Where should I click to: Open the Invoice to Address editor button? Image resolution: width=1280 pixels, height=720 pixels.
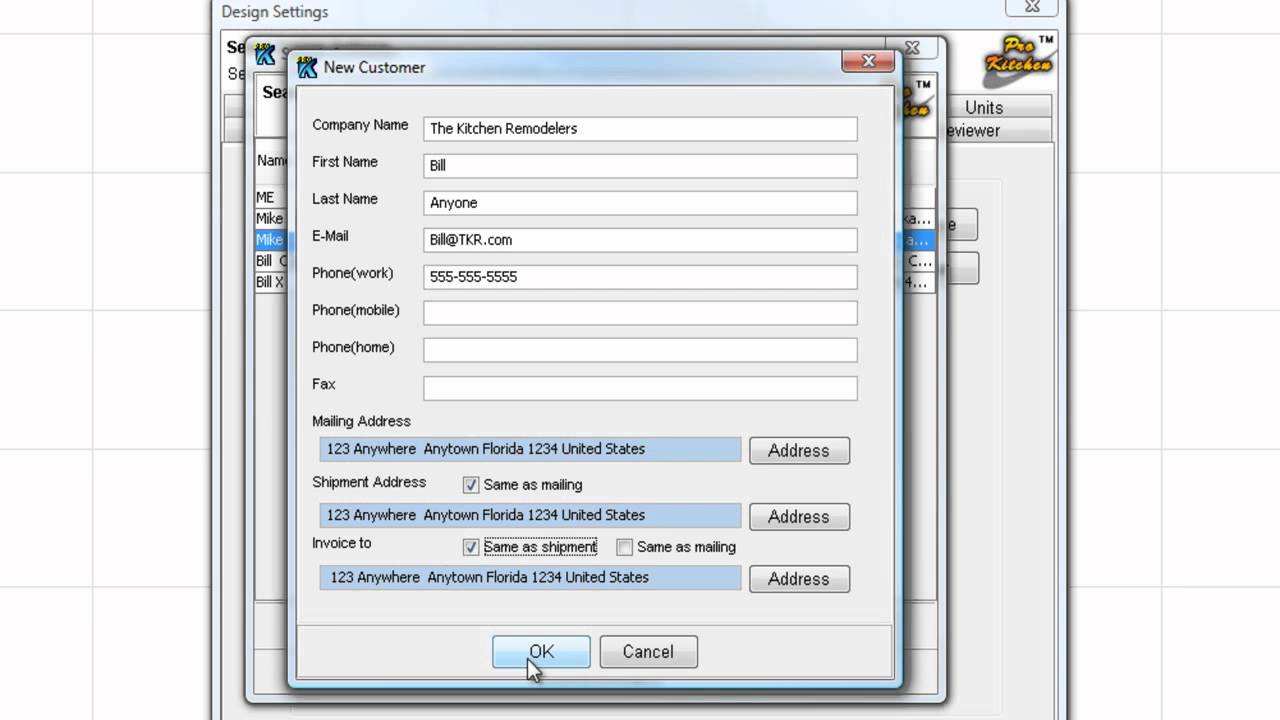coord(799,579)
